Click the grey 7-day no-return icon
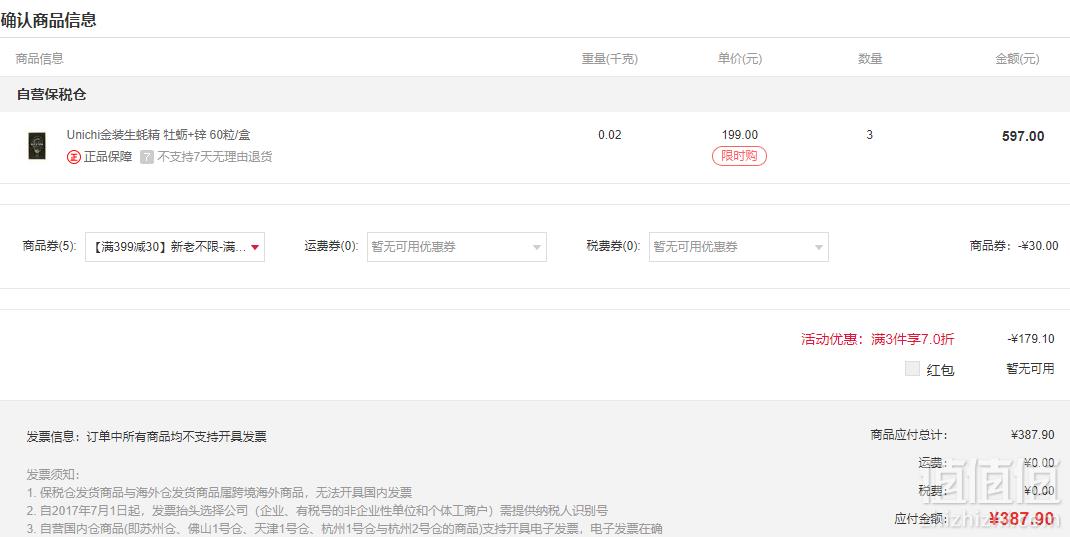The height and width of the screenshot is (537, 1070). click(x=147, y=157)
